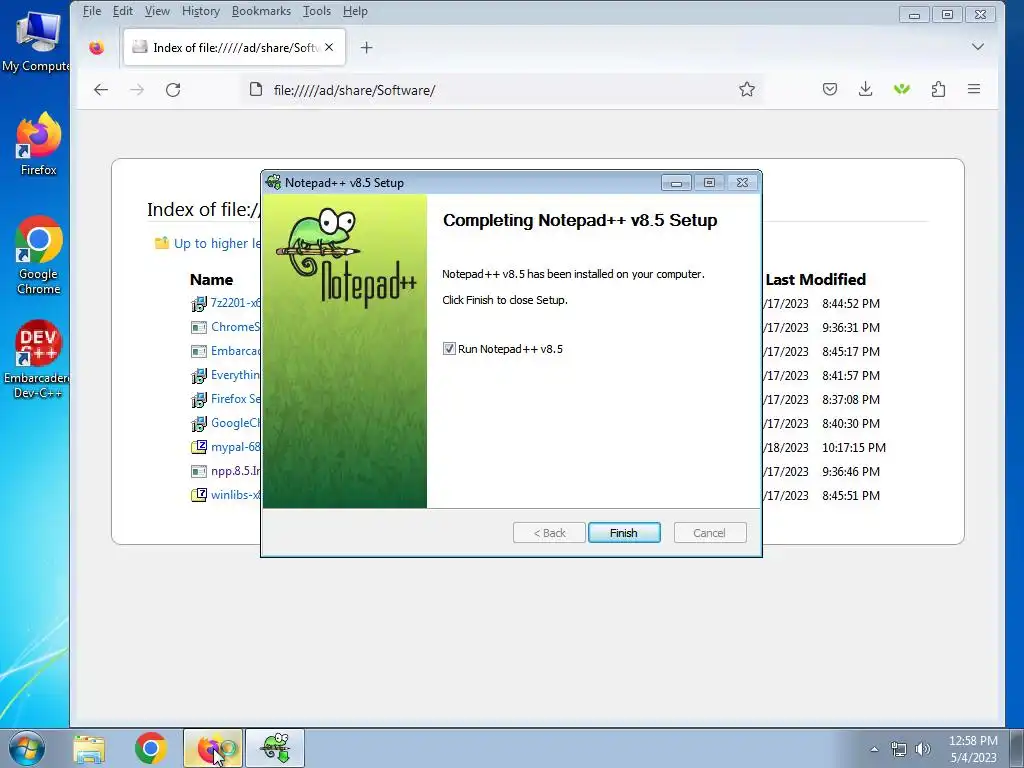
Task: Open the volume speaker tray icon
Action: (923, 749)
